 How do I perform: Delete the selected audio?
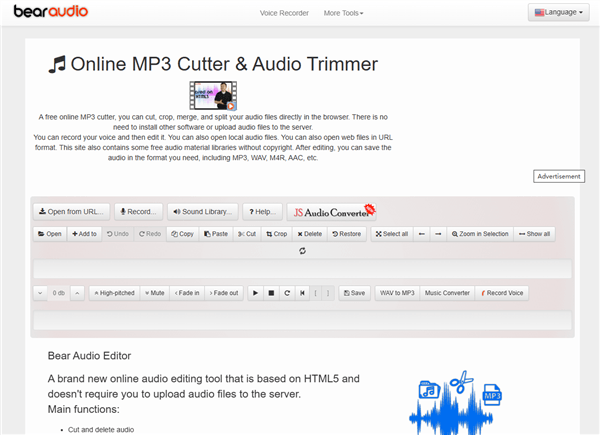(x=310, y=234)
